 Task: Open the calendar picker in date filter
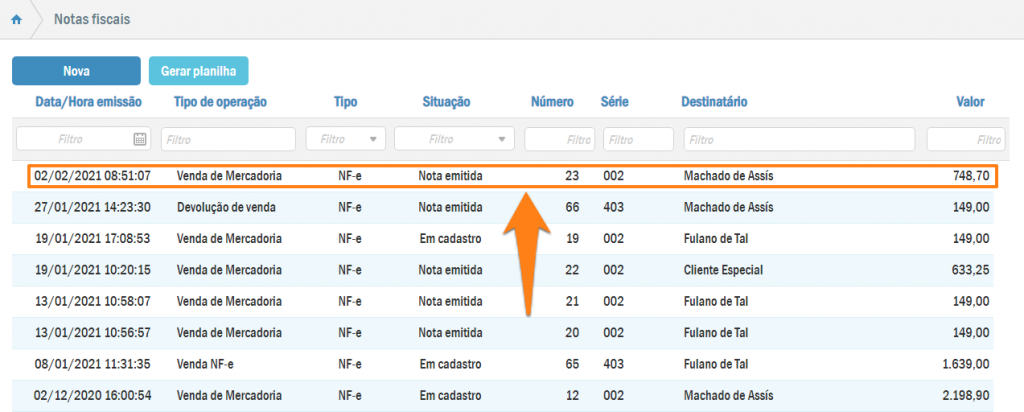coord(140,139)
